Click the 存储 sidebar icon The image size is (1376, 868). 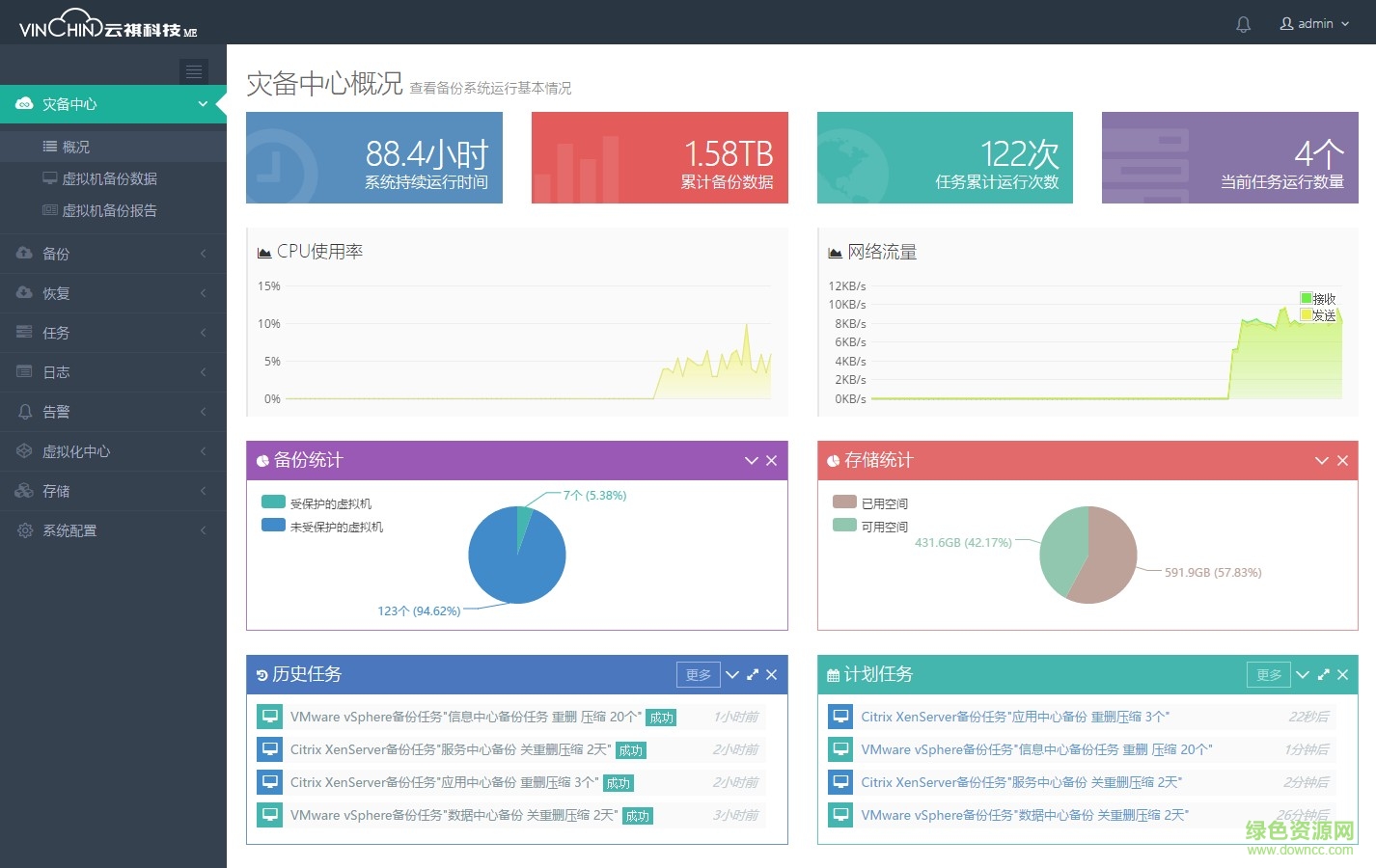[x=25, y=491]
